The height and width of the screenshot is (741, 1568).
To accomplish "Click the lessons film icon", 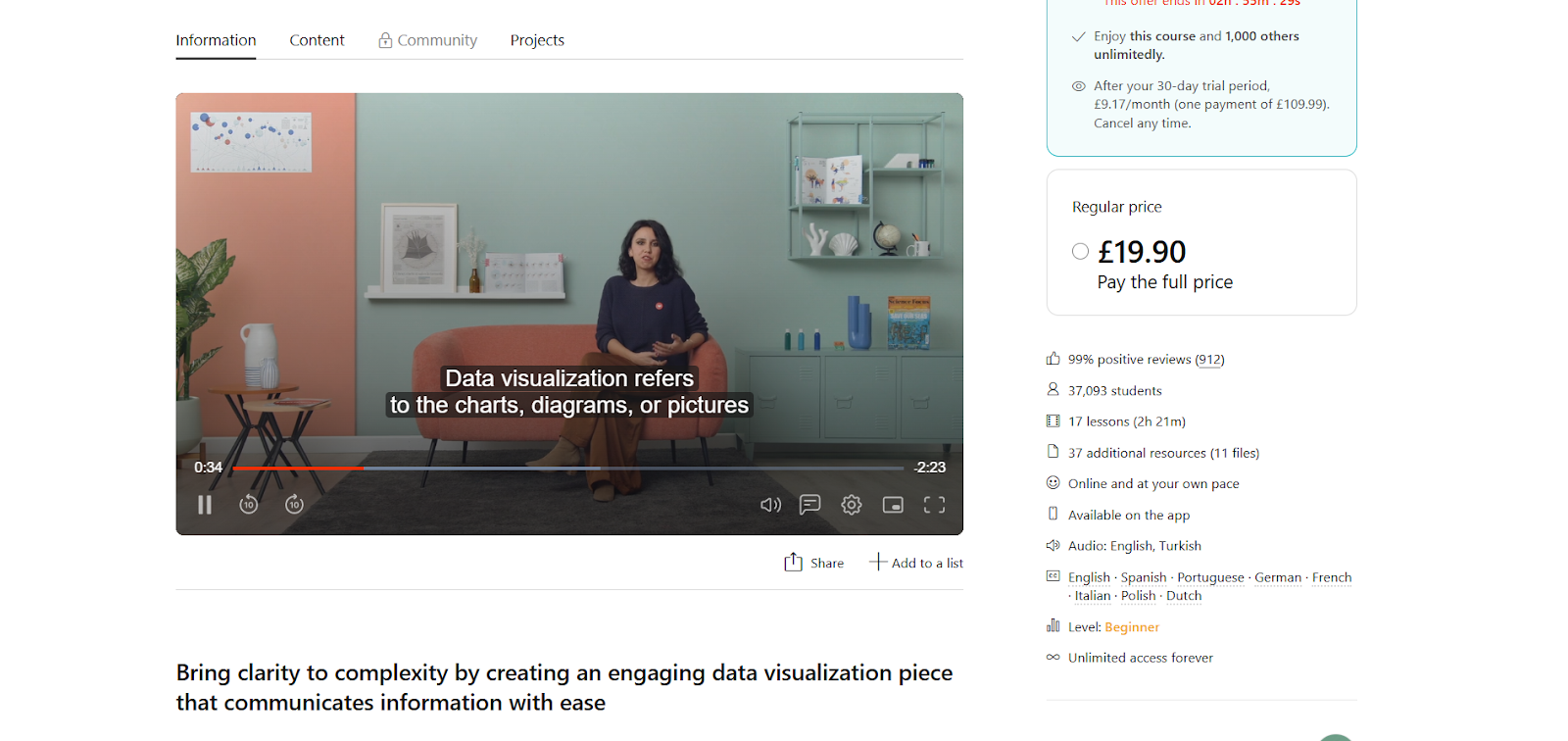I will pyautogui.click(x=1053, y=420).
